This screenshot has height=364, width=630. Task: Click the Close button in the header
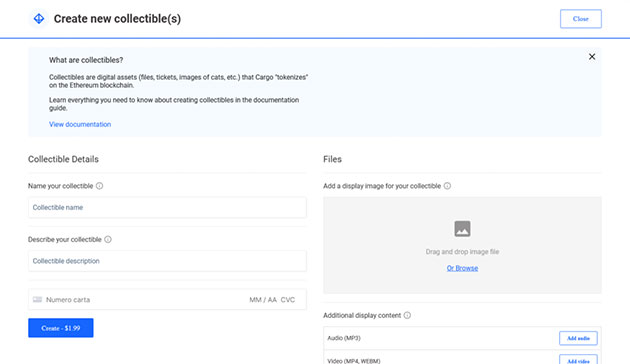(x=581, y=19)
